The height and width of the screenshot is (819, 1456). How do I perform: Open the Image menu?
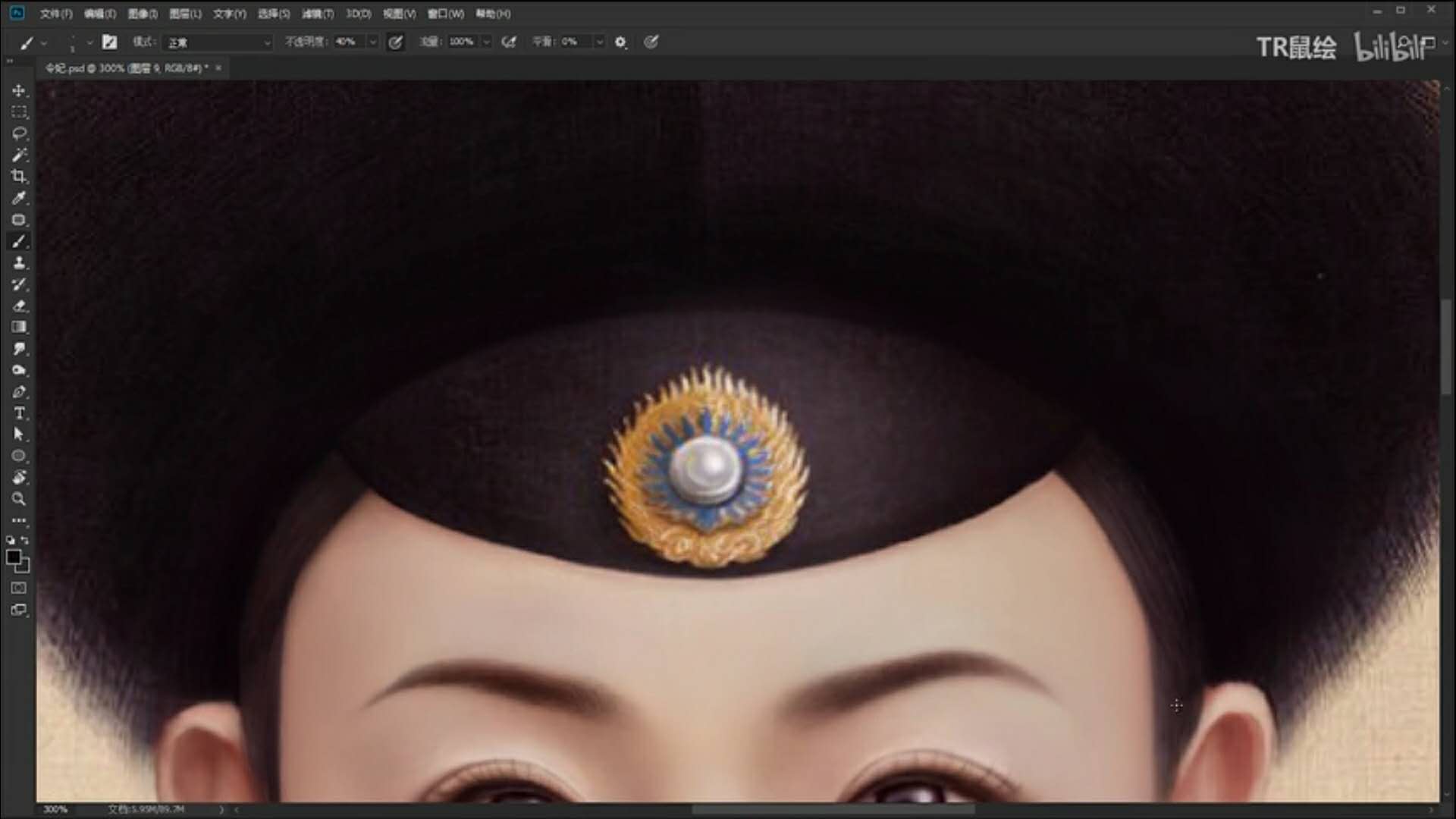(143, 14)
